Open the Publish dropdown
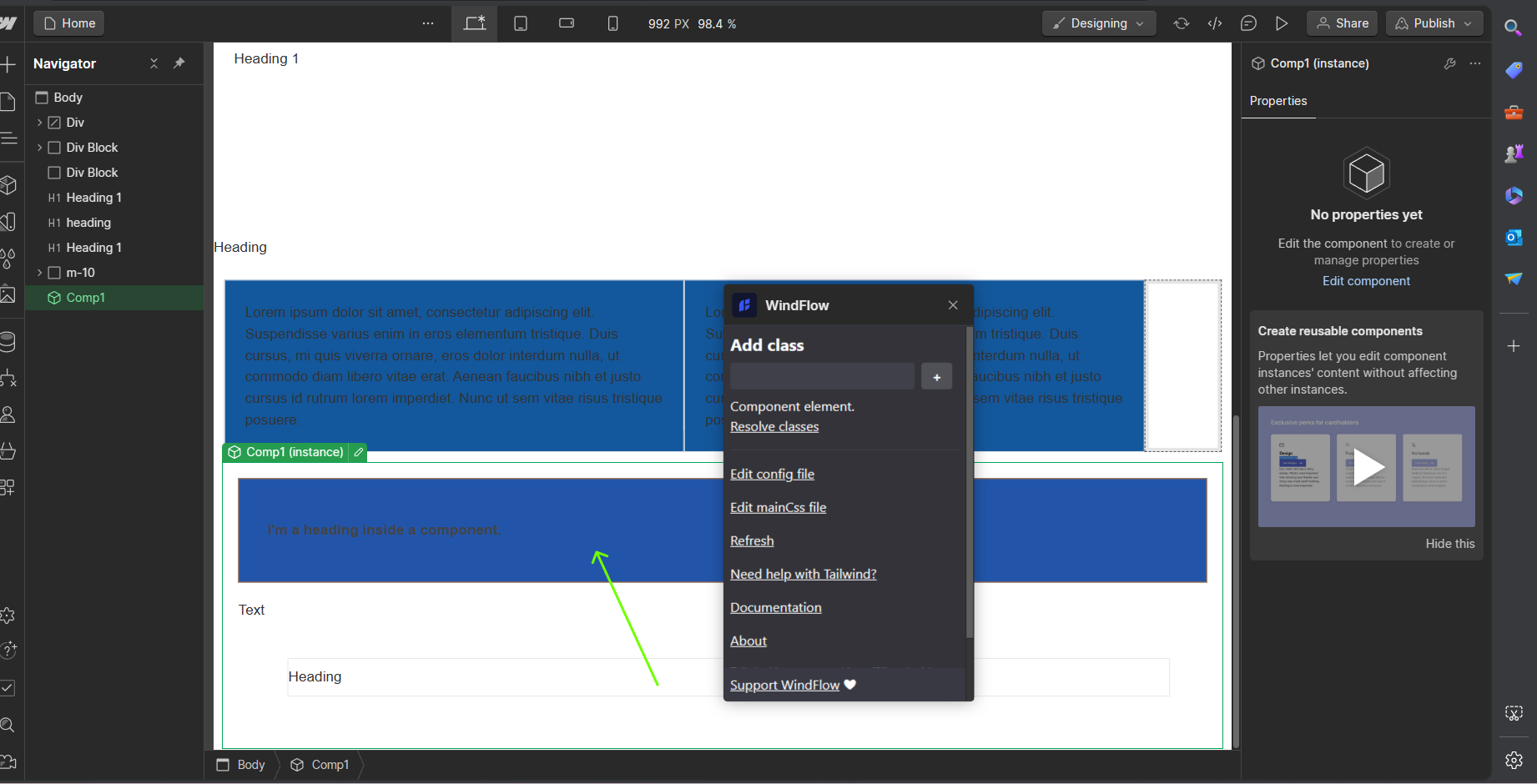 click(x=1434, y=23)
